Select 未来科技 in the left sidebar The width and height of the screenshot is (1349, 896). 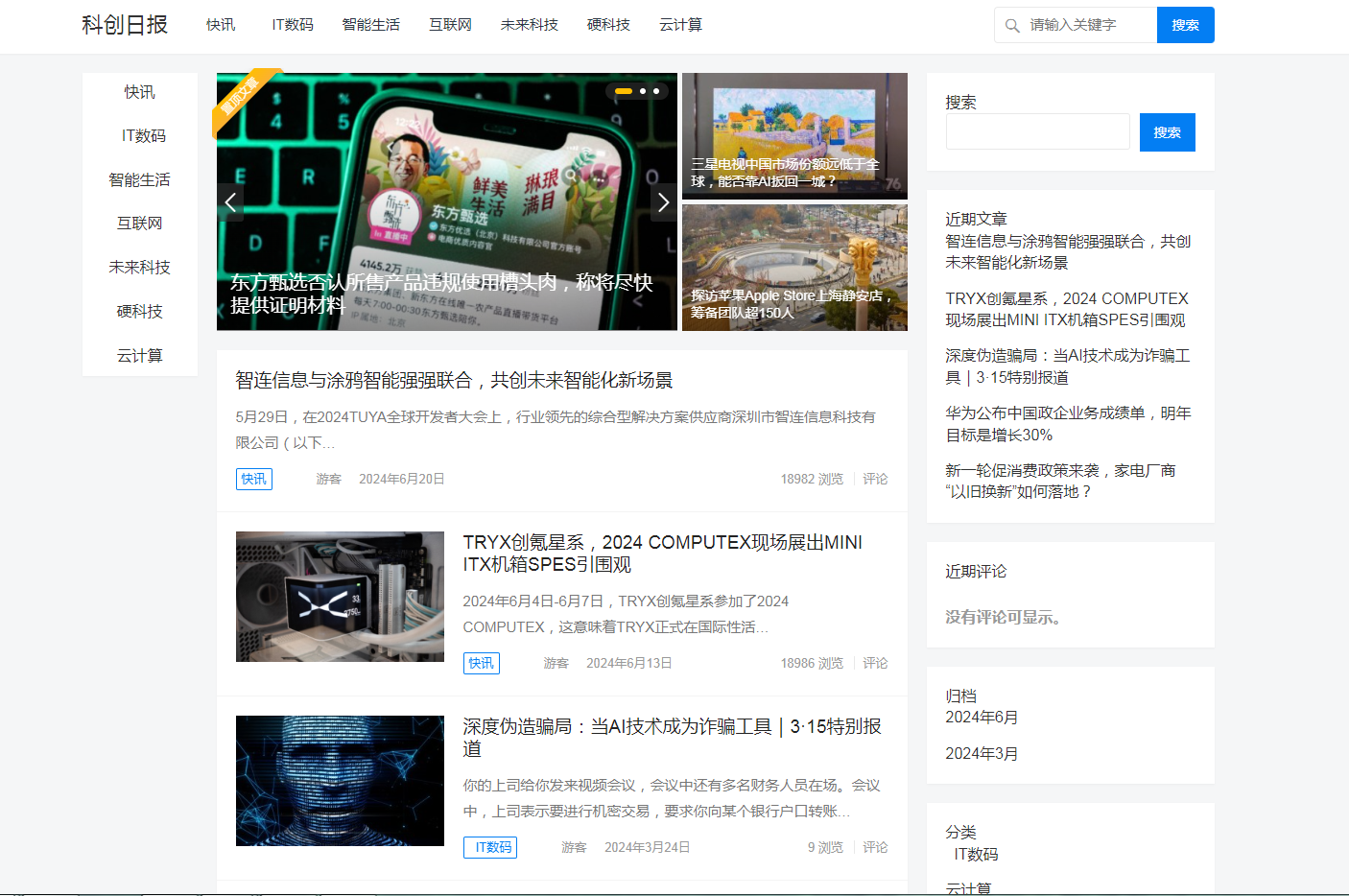[140, 268]
